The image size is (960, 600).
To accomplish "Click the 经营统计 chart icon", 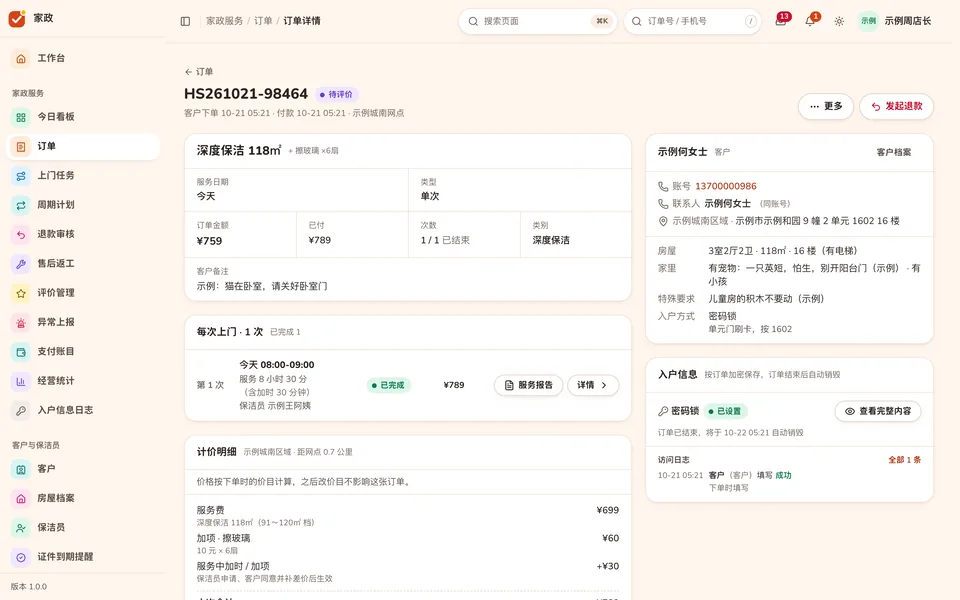I will [x=21, y=381].
